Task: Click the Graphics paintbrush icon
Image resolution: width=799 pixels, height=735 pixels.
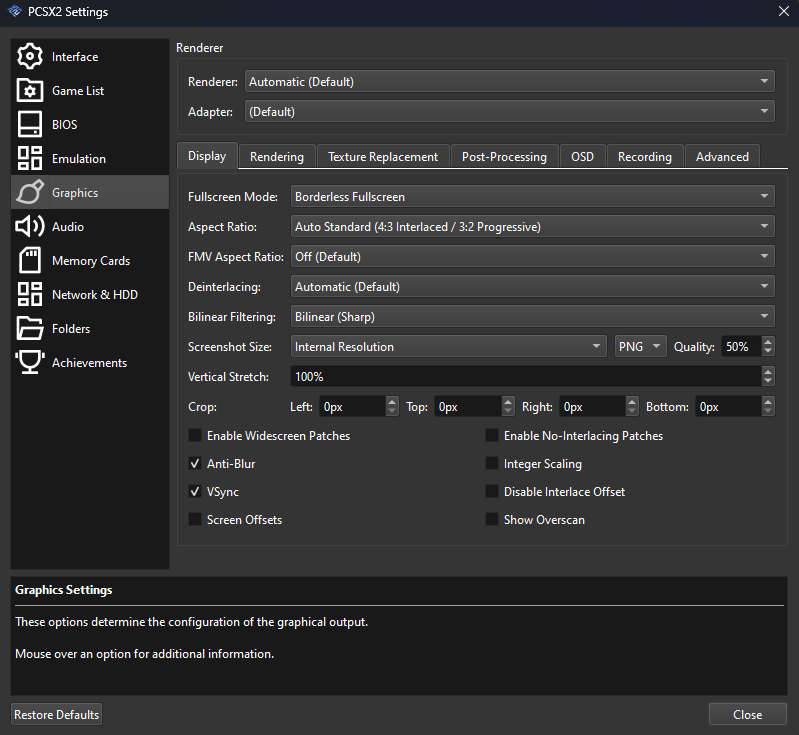Action: [30, 192]
